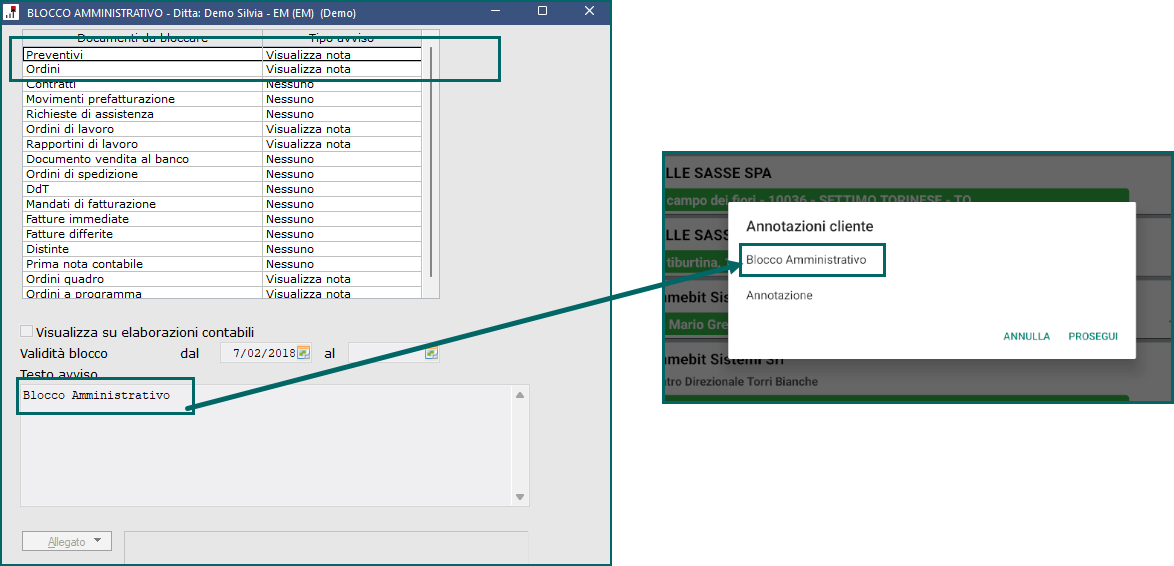Maximize the Blocco Amministrativo window
This screenshot has width=1174, height=566.
tap(543, 10)
